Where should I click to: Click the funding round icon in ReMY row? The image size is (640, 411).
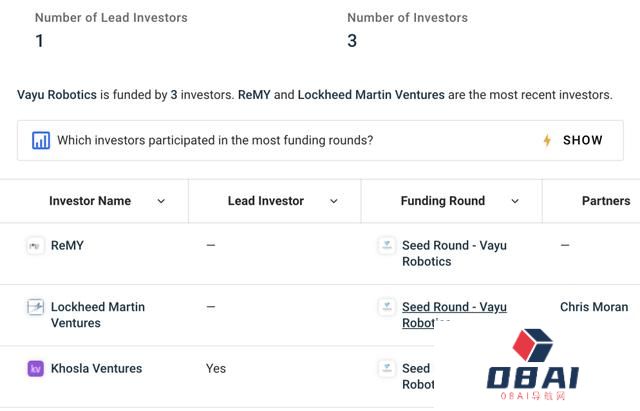tap(387, 246)
